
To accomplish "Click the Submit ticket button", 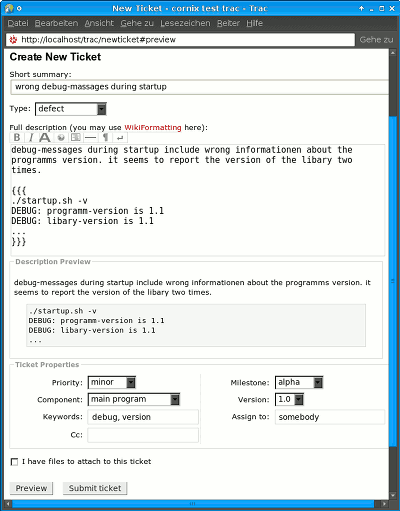I will (95, 488).
